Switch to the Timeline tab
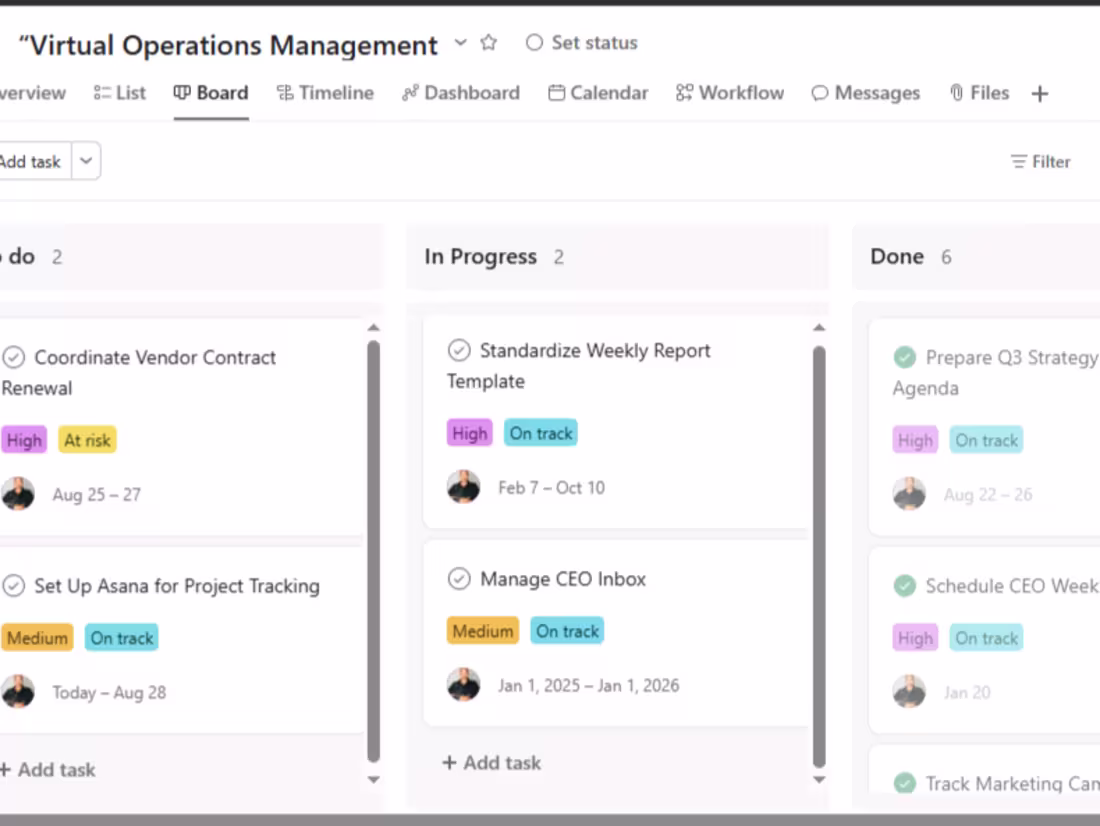The height and width of the screenshot is (826, 1100). click(x=324, y=92)
